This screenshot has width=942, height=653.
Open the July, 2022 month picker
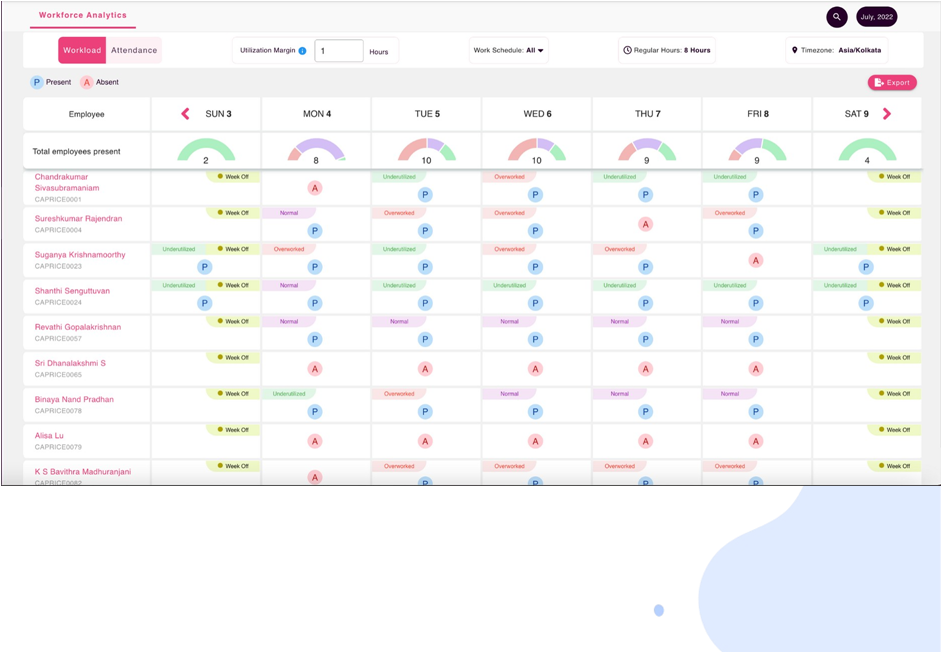coord(876,17)
